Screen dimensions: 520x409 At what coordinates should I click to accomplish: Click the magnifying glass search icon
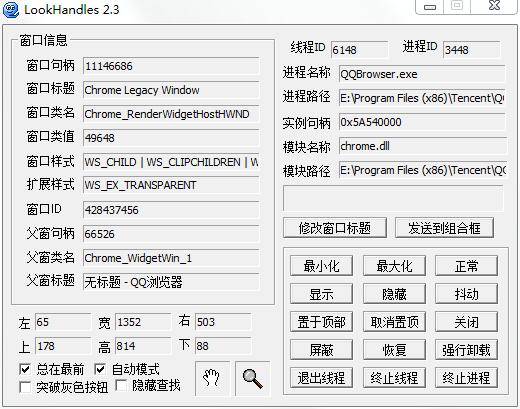(x=252, y=378)
